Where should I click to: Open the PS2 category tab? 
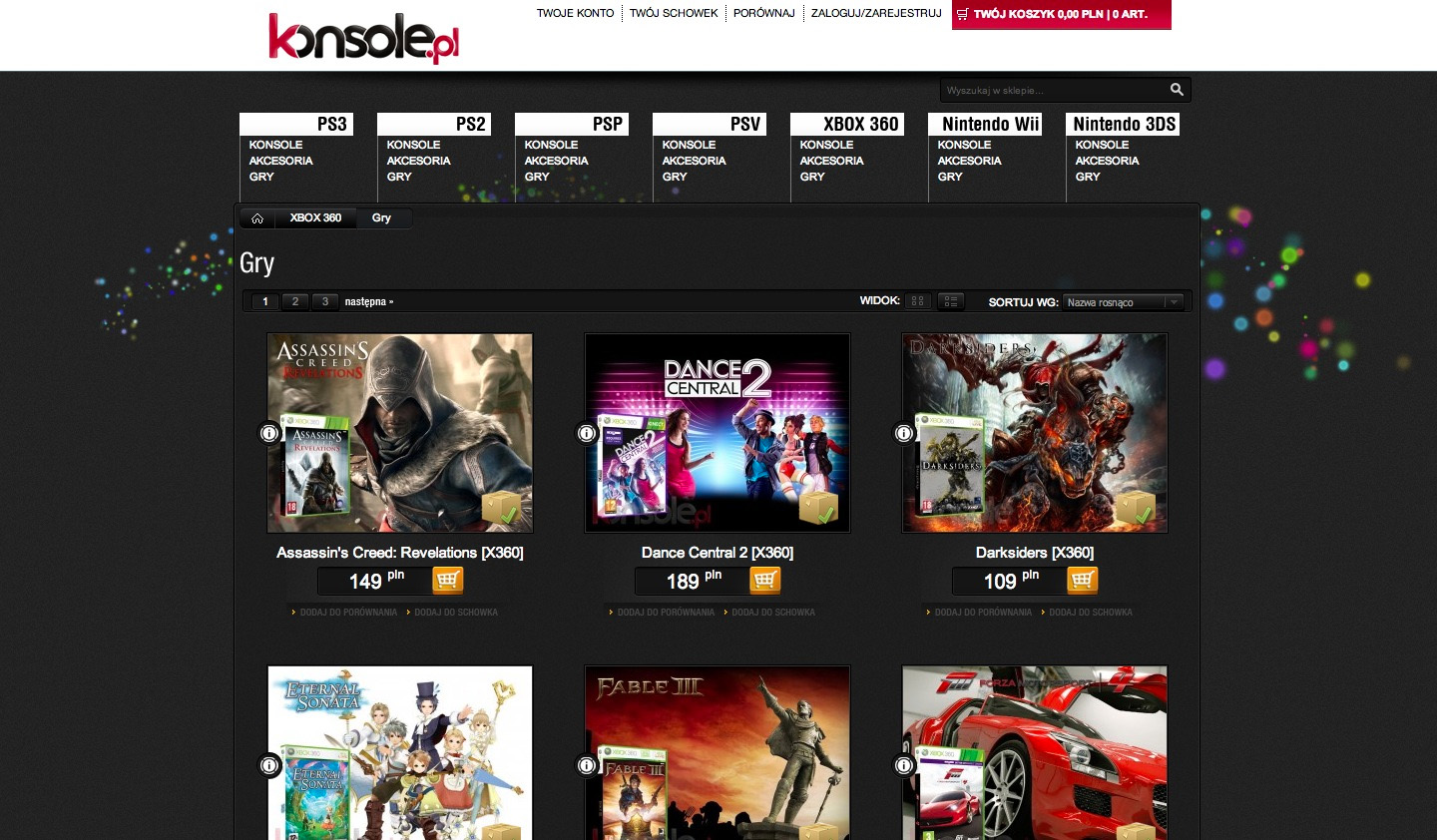(x=434, y=124)
